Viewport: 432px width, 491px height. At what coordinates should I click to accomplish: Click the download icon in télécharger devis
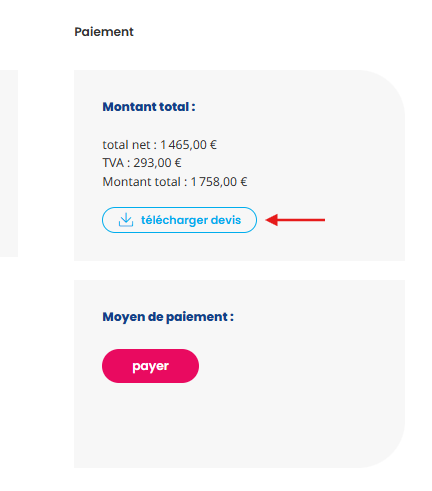126,220
